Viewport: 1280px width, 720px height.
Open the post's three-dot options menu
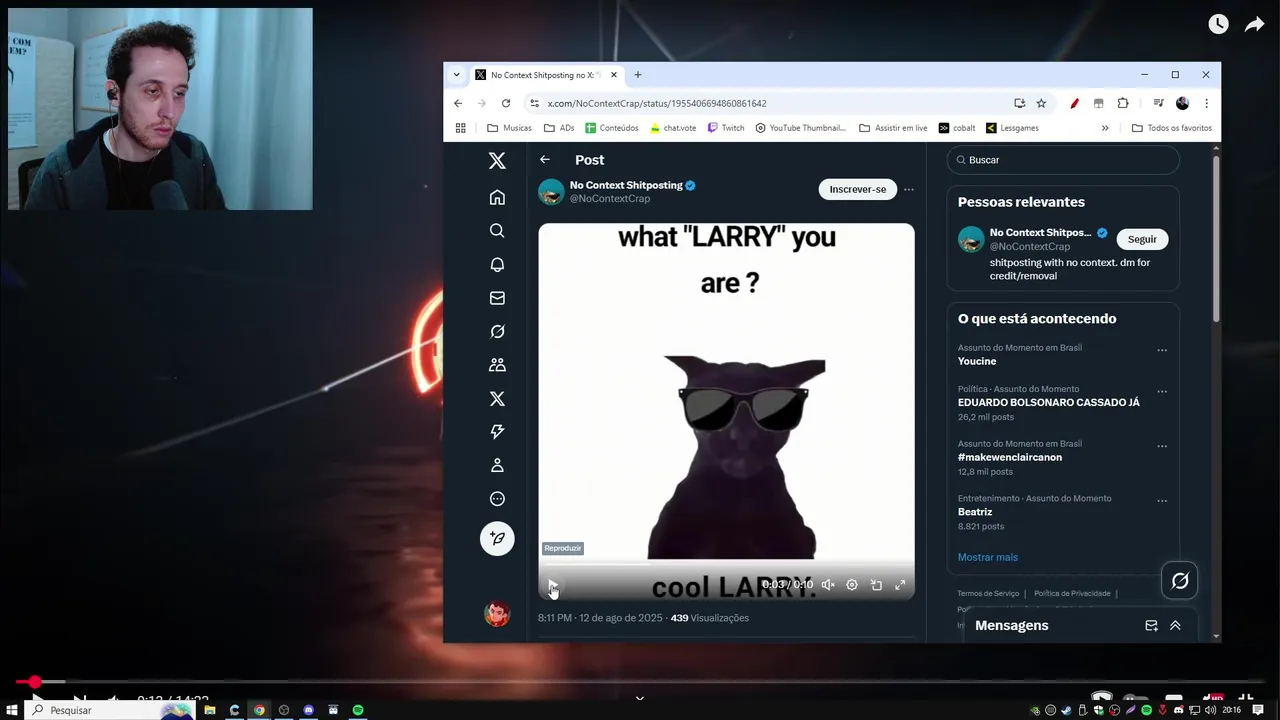tap(908, 189)
